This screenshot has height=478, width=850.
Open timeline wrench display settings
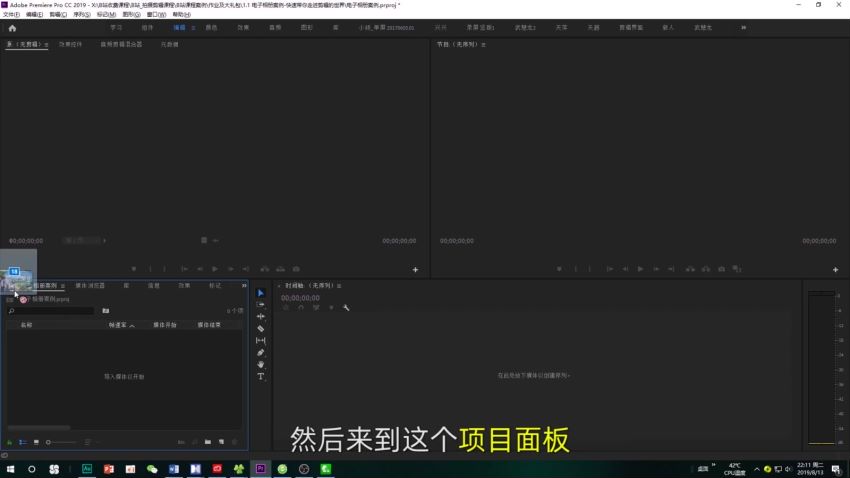[346, 308]
